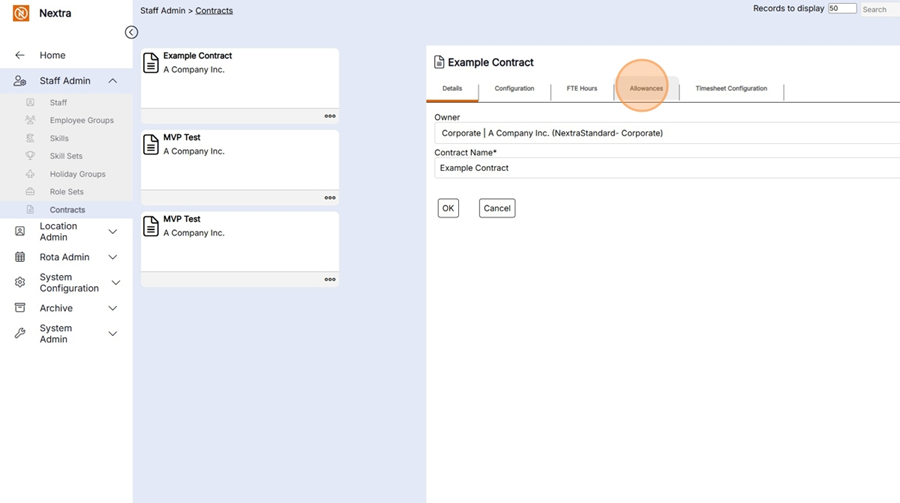Go to Home in the sidebar
This screenshot has height=503, width=900.
(x=52, y=55)
